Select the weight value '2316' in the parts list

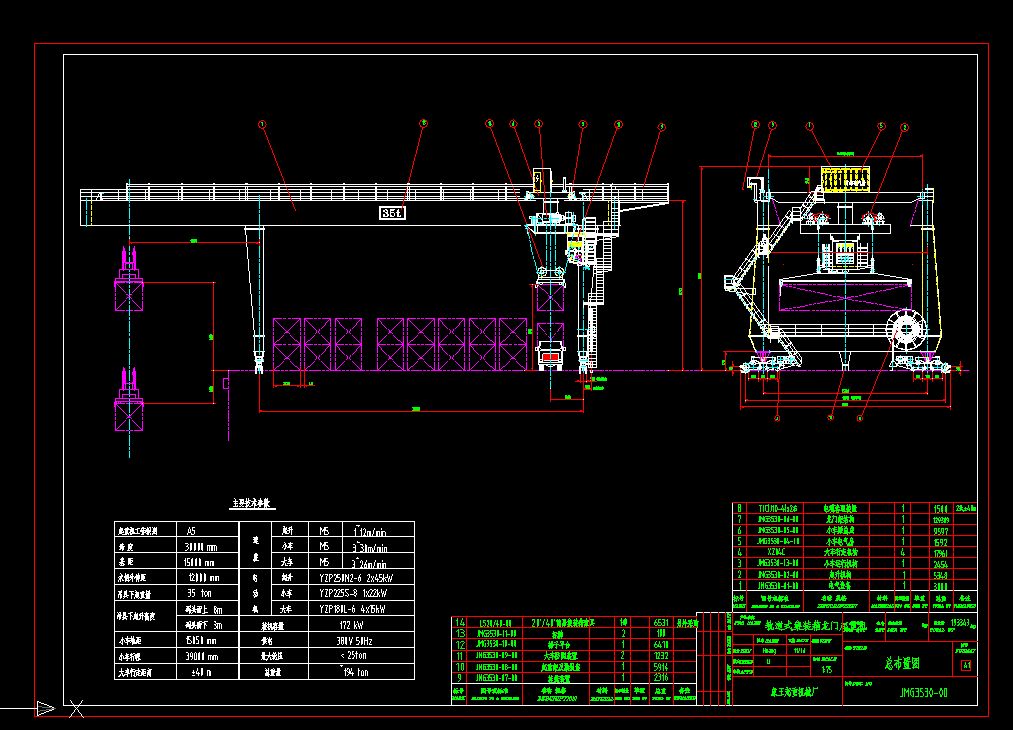[661, 678]
